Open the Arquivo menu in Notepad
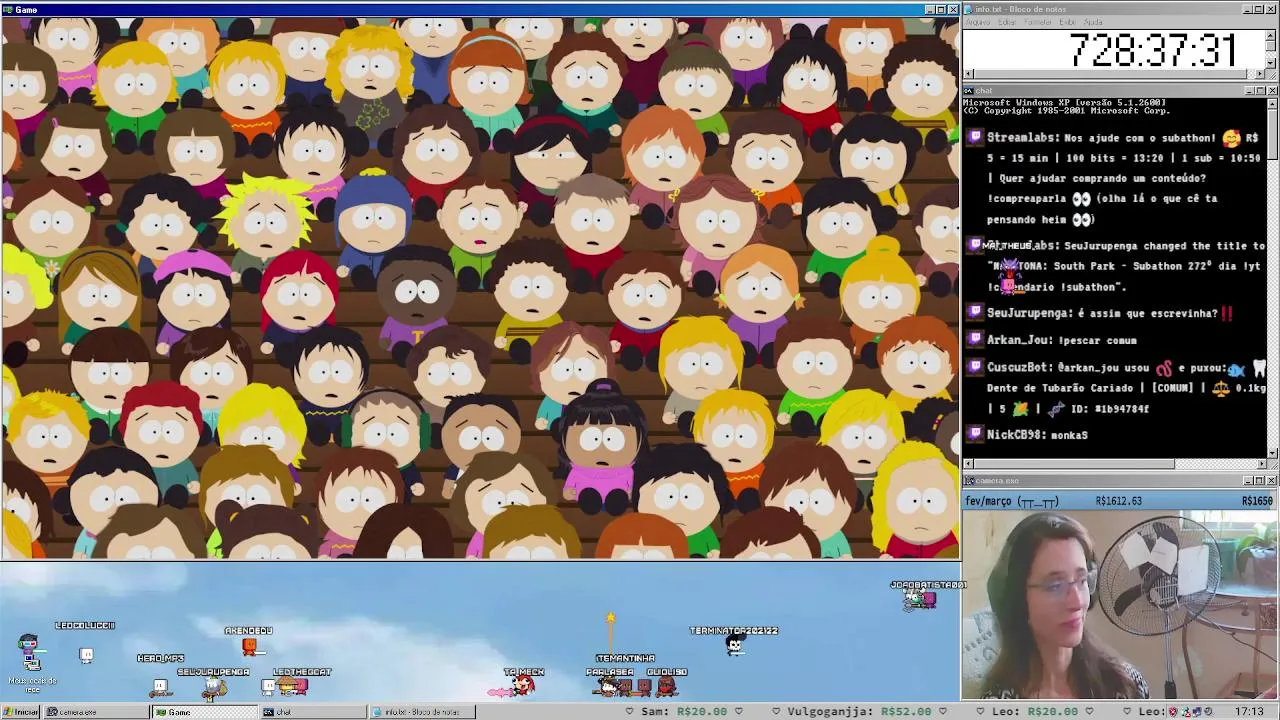 coord(977,22)
